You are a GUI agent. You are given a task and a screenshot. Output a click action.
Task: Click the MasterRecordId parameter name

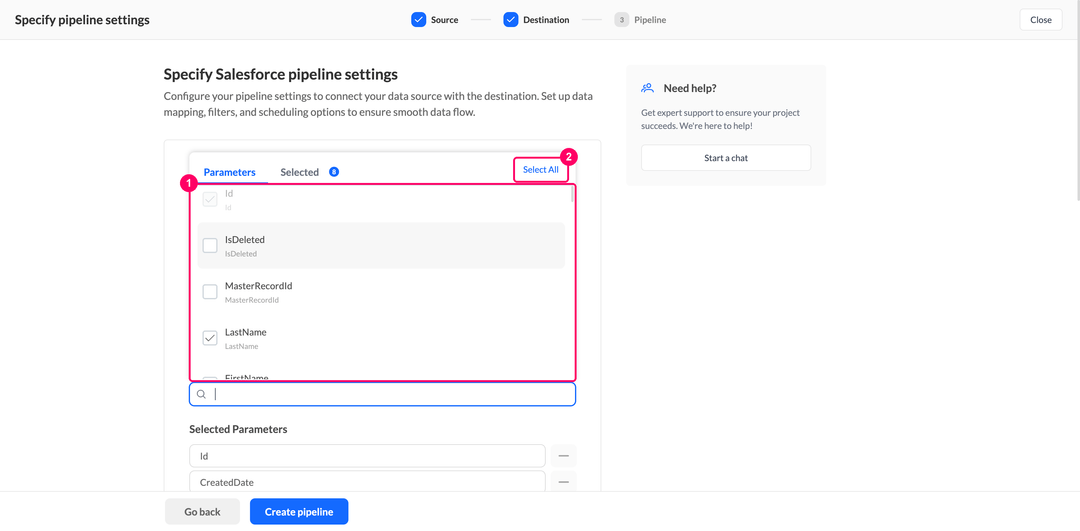(258, 286)
